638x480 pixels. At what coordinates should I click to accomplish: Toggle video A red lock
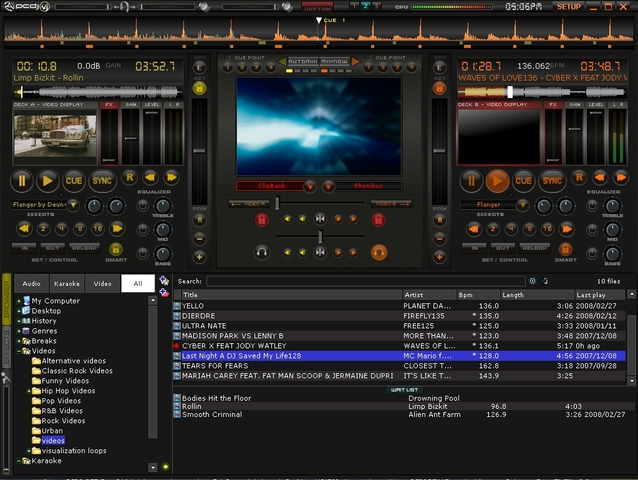click(262, 220)
